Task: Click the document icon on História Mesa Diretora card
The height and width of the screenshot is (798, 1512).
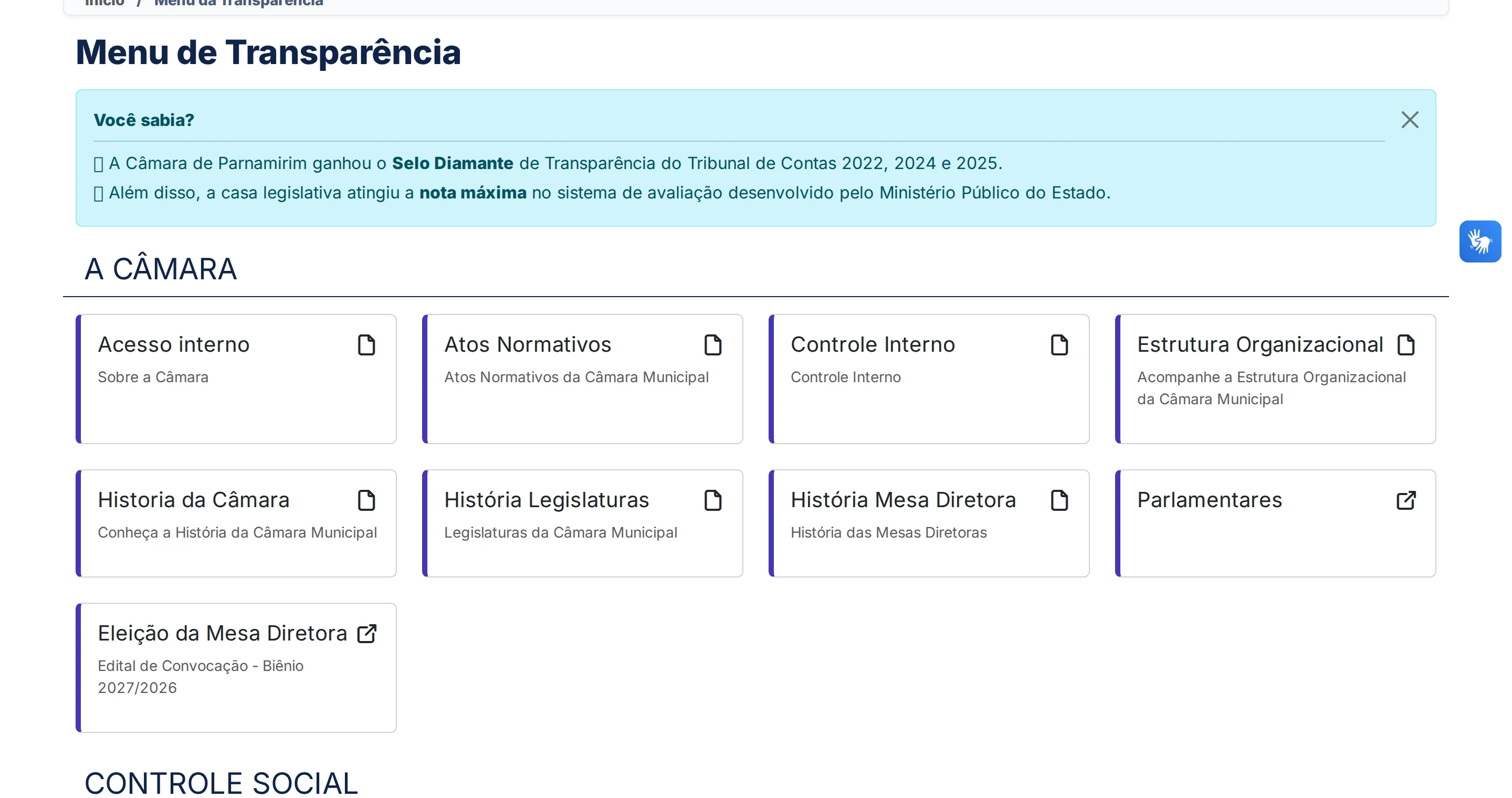Action: click(x=1059, y=500)
